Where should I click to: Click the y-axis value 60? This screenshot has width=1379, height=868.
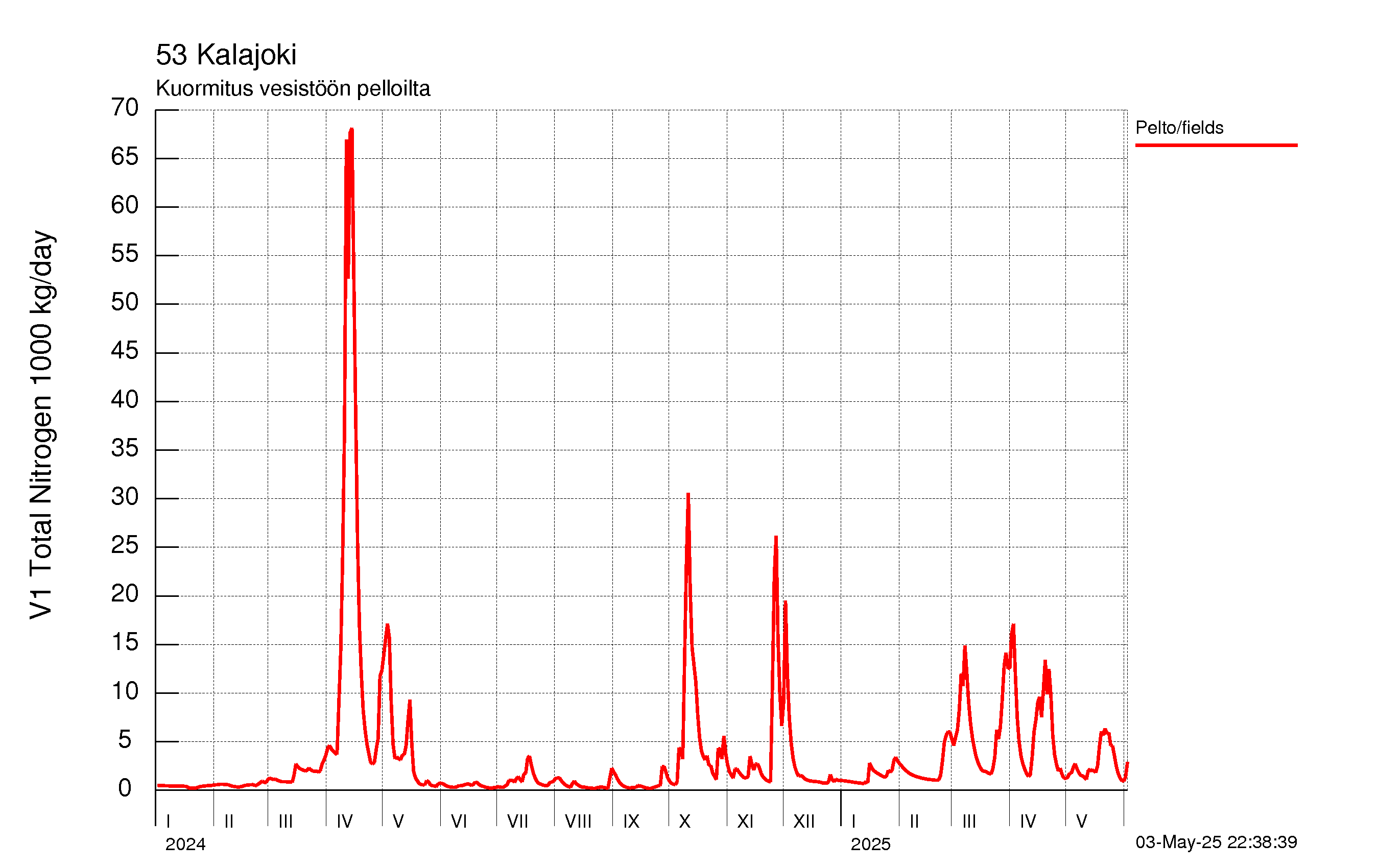point(125,205)
